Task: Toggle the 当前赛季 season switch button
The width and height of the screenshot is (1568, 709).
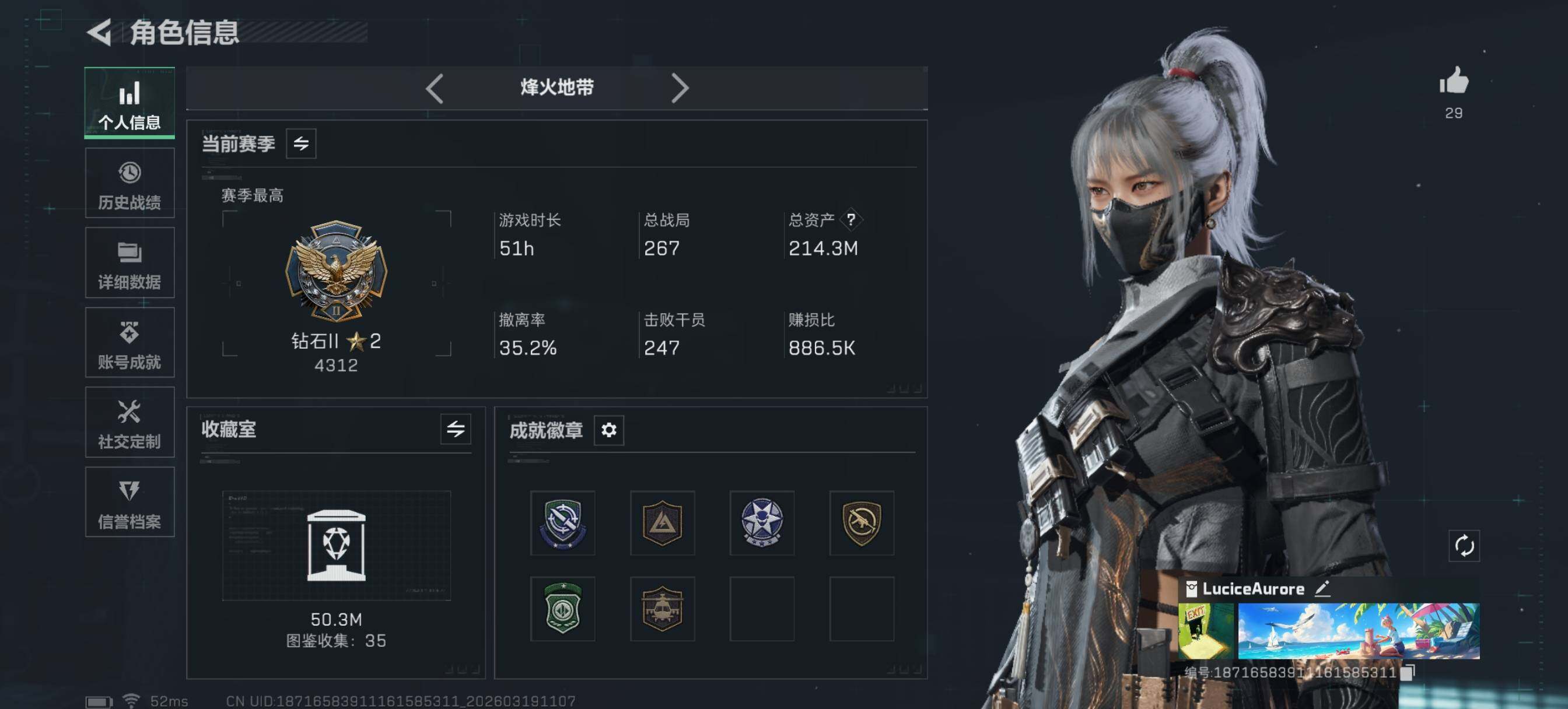Action: click(x=302, y=143)
